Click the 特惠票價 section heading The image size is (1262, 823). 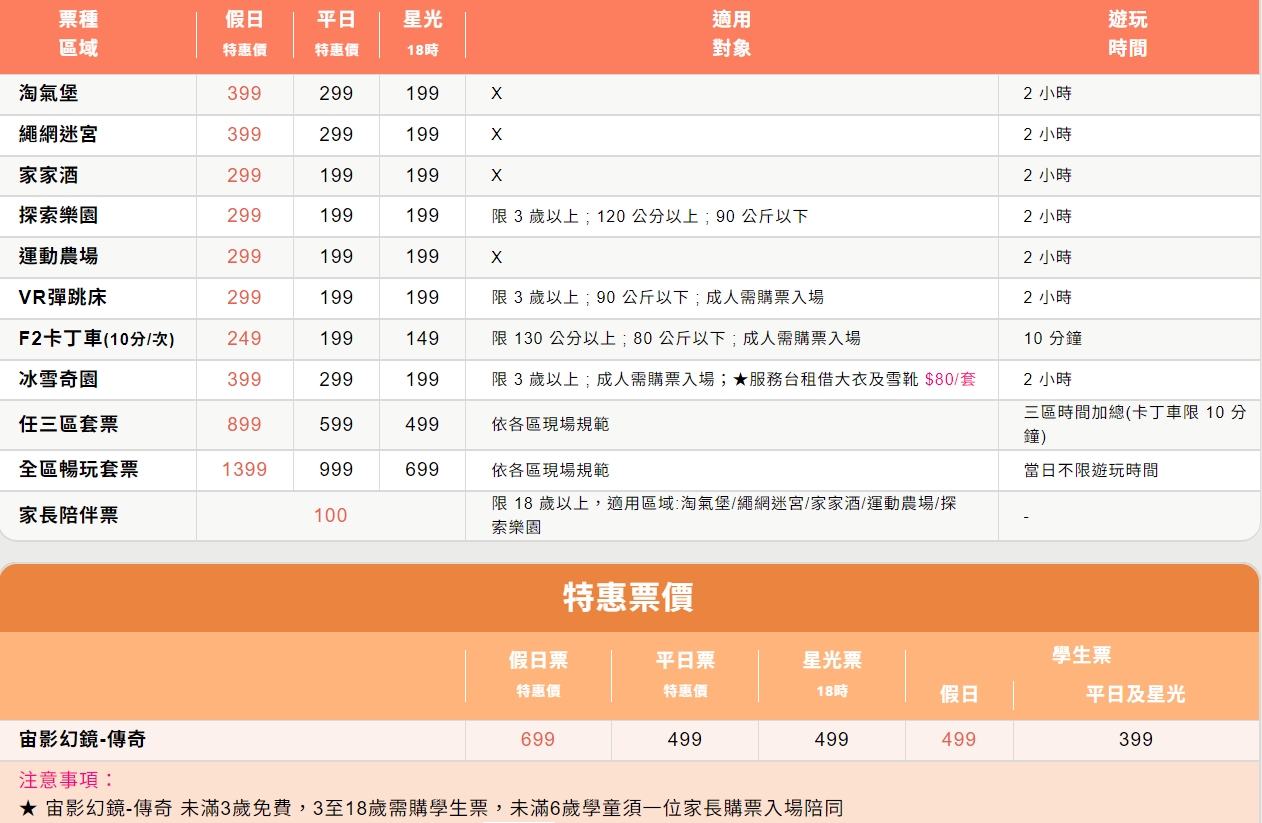click(628, 598)
